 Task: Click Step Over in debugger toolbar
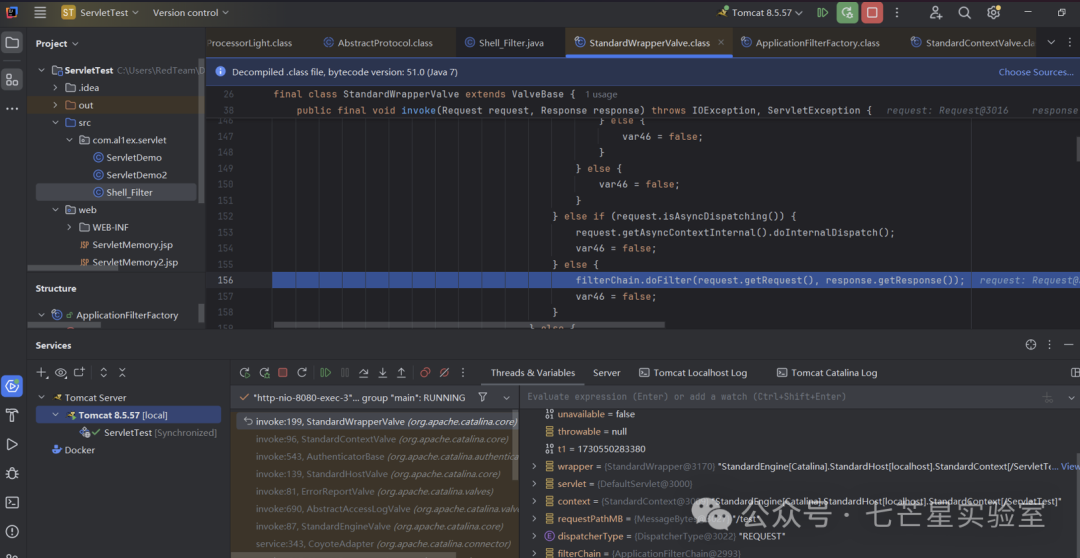pos(364,373)
